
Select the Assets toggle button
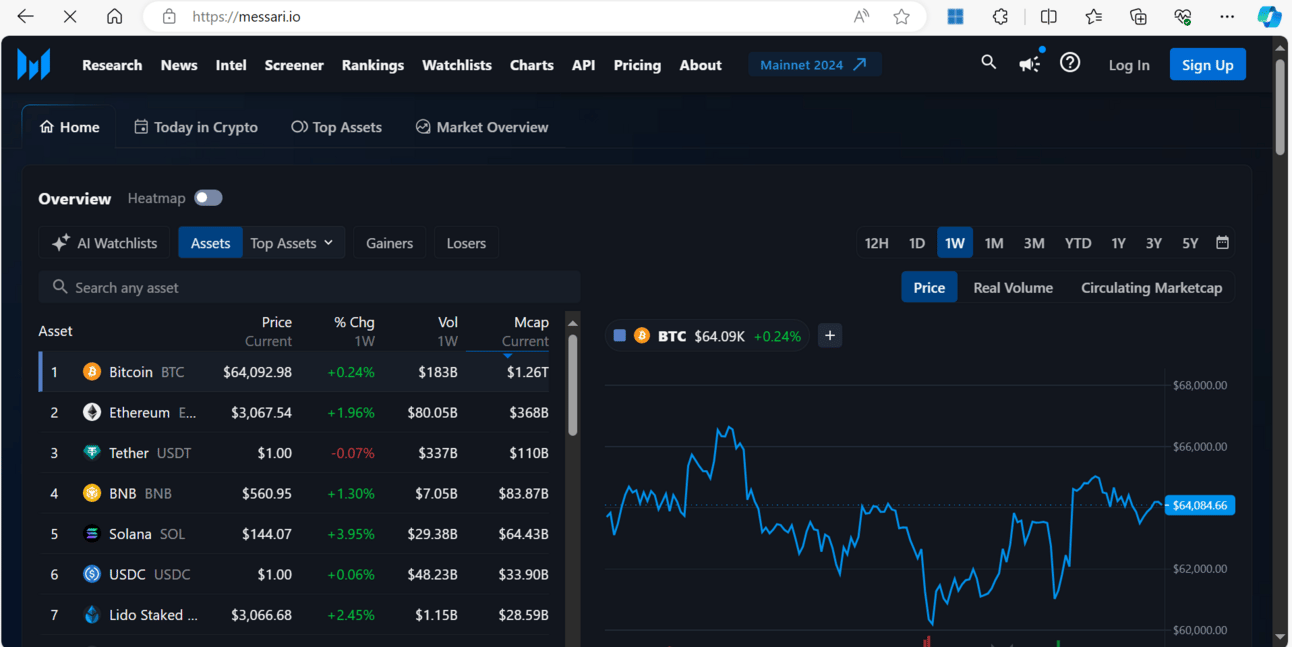pyautogui.click(x=210, y=243)
